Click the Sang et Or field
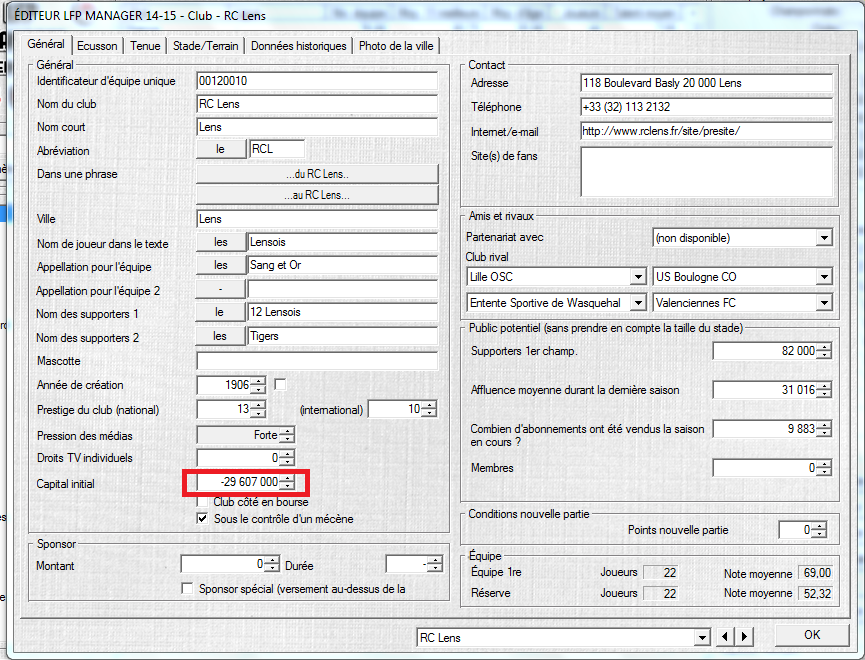The image size is (865, 660). coord(343,265)
